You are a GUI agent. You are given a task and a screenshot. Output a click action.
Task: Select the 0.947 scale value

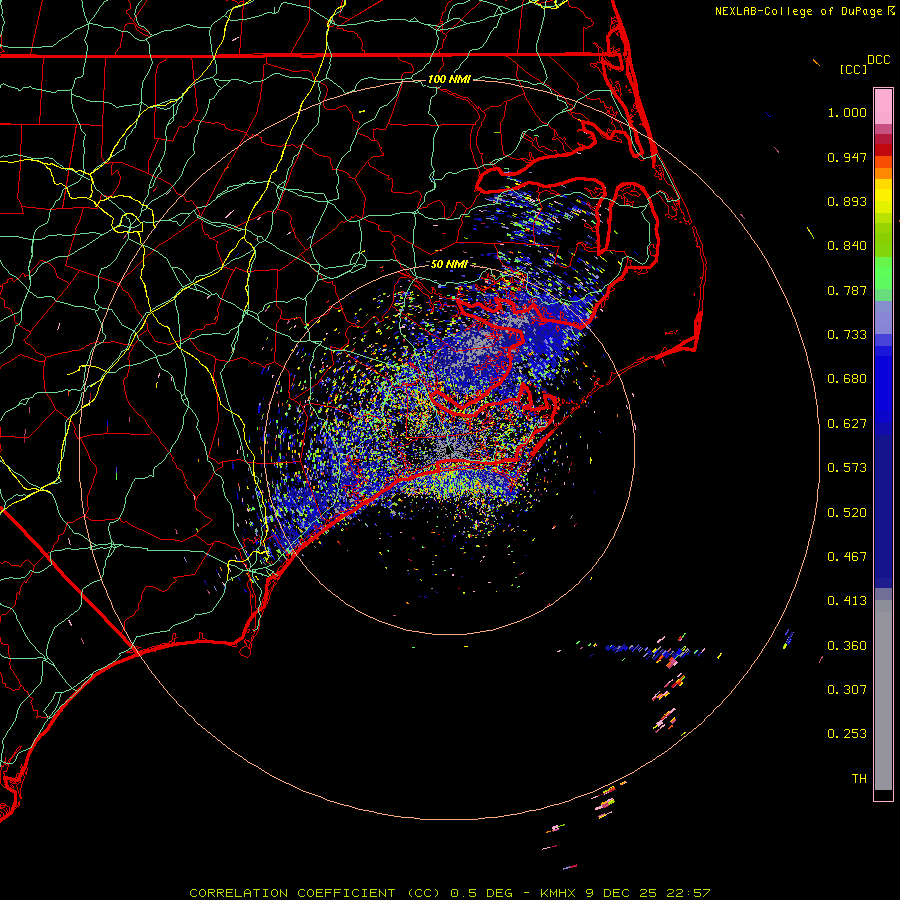[x=847, y=157]
